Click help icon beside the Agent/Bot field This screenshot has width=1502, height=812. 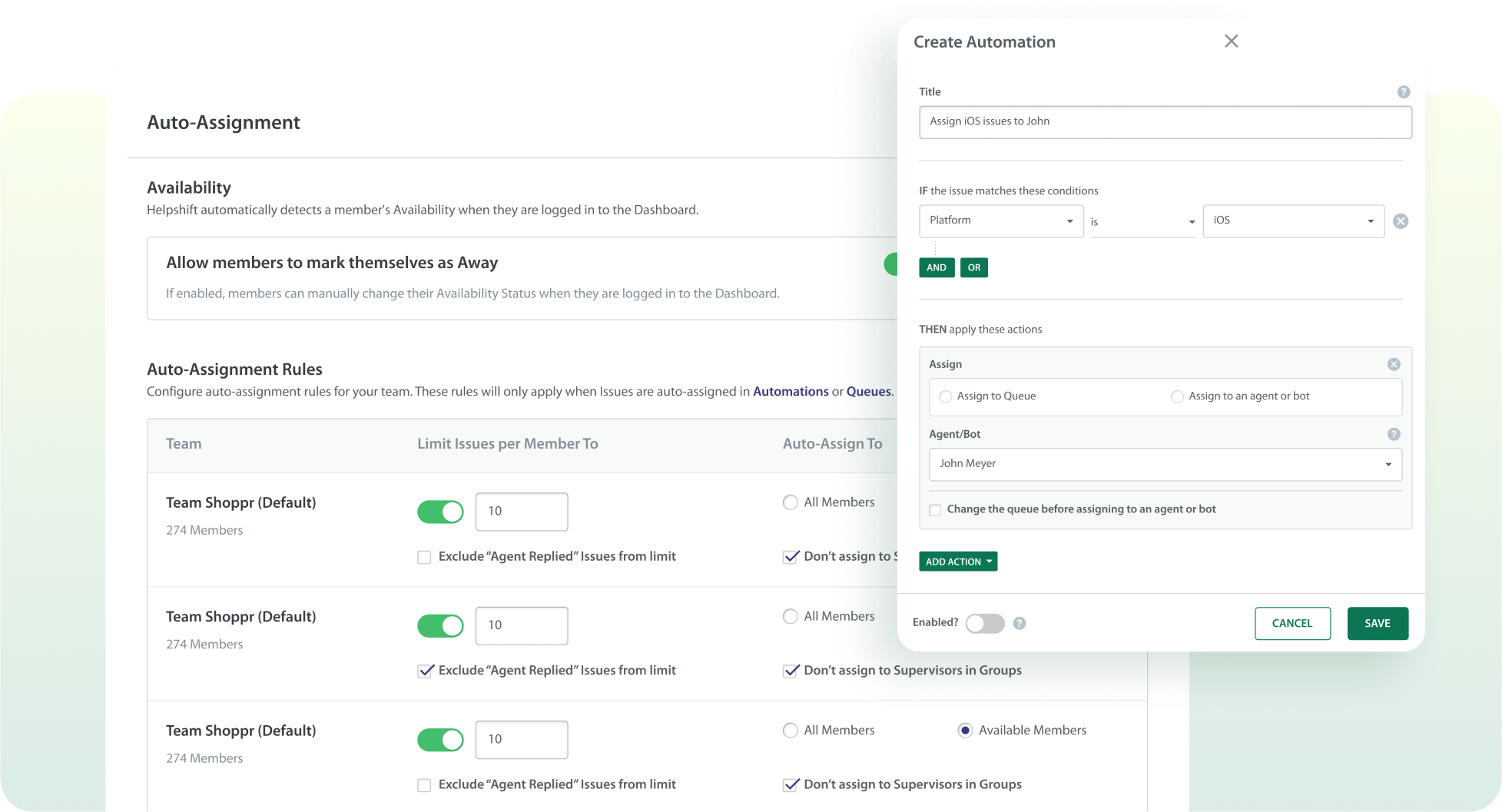pyautogui.click(x=1394, y=434)
